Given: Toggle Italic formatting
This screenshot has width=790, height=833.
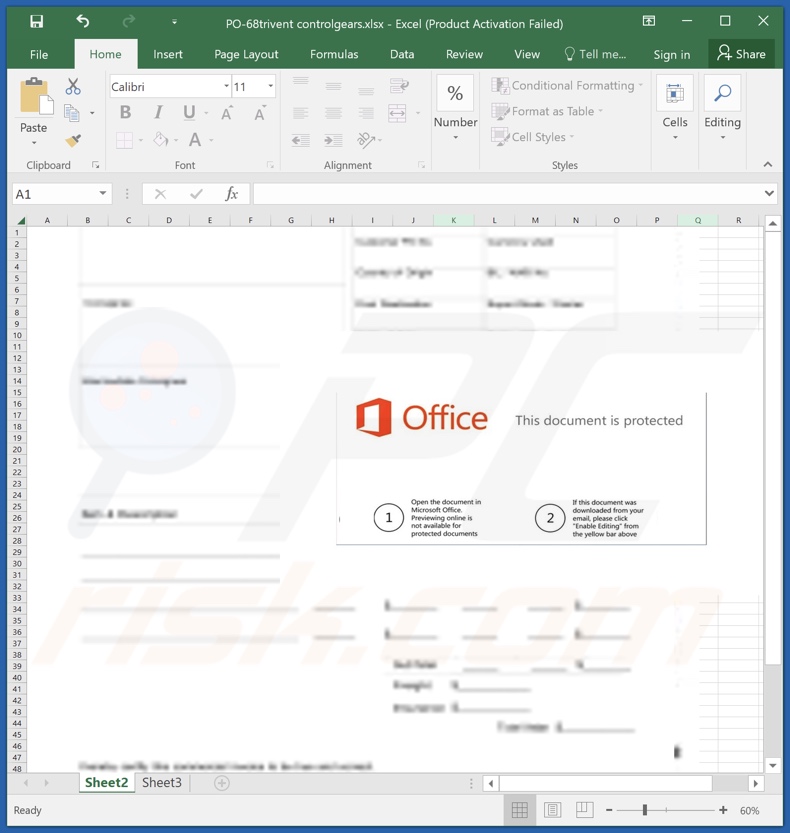Looking at the screenshot, I should point(158,113).
